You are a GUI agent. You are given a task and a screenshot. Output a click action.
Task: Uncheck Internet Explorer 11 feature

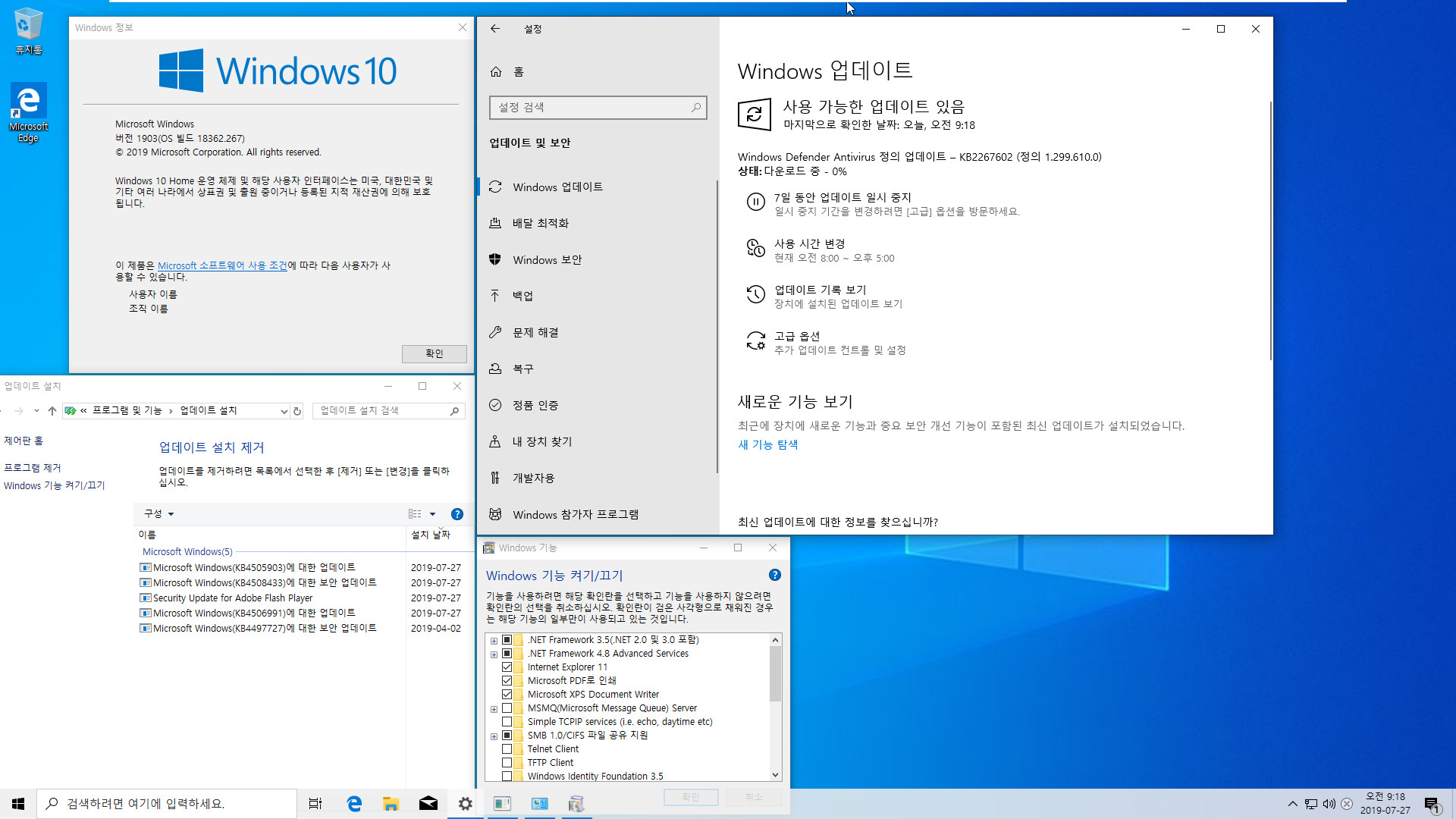point(507,667)
